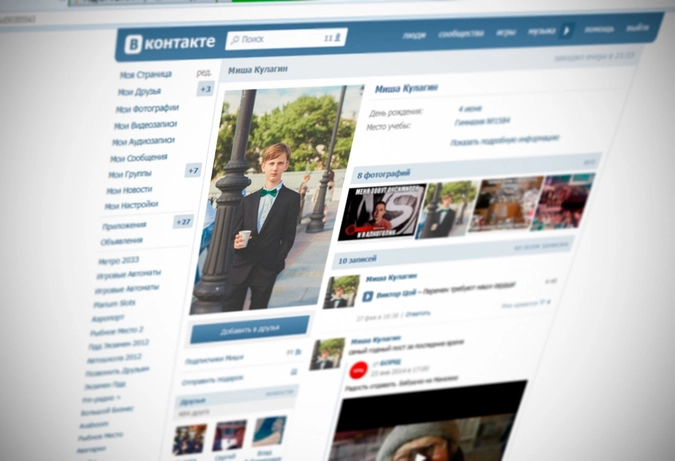Click the VK audio icon beside Виктор Цой
Screen dimensions: 675x461
point(368,297)
